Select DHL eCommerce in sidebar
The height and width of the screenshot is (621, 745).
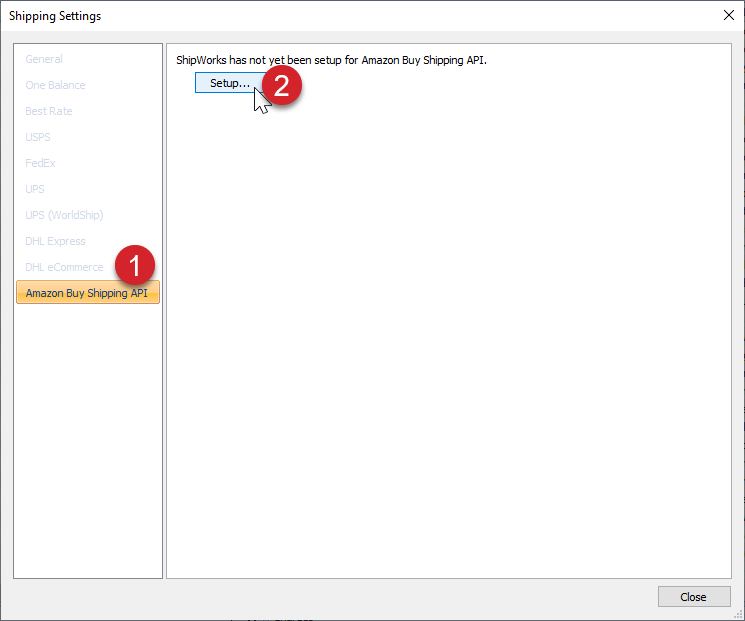64,267
